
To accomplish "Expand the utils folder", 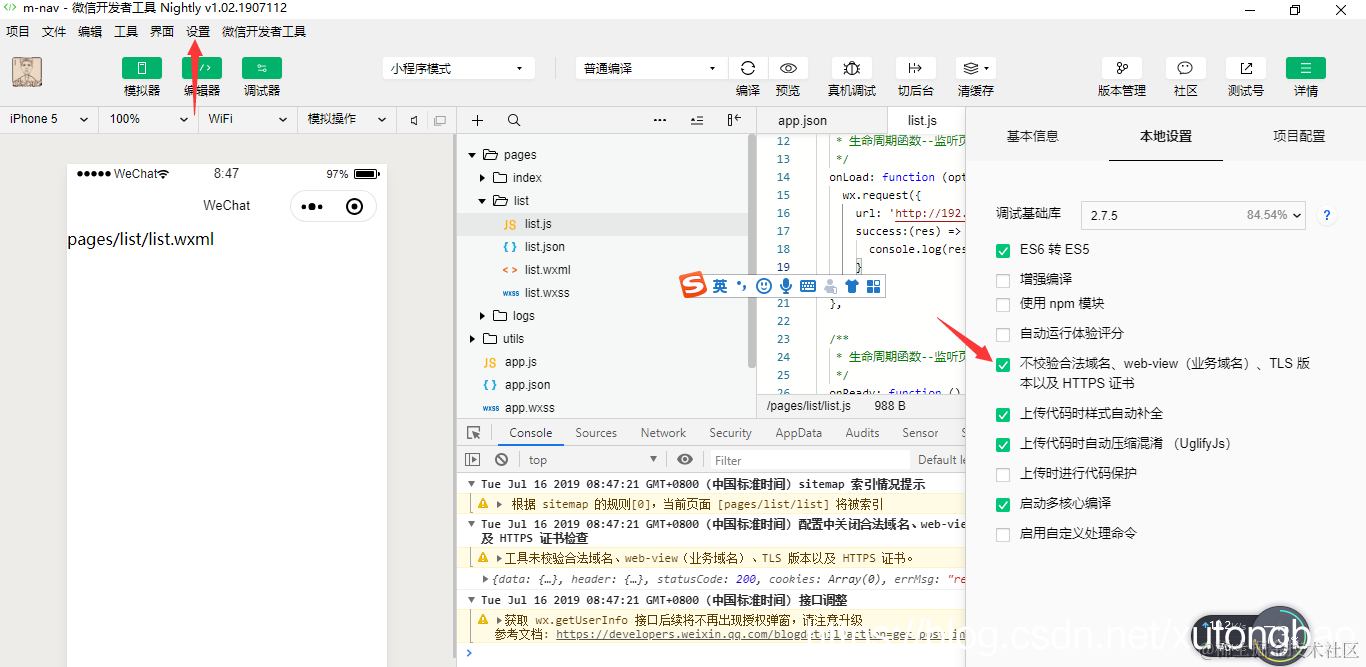I will pos(472,339).
